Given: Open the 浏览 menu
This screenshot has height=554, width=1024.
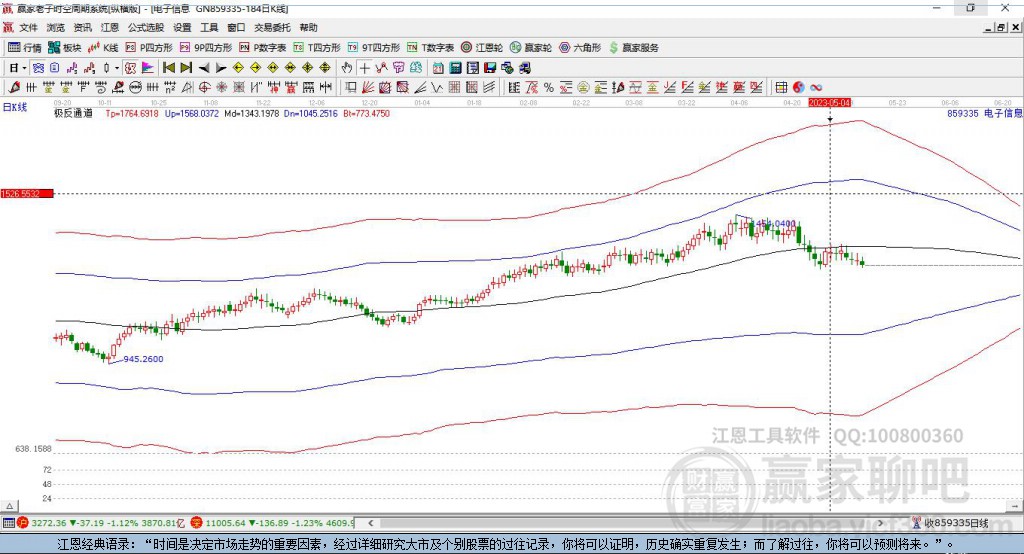Looking at the screenshot, I should pyautogui.click(x=56, y=27).
